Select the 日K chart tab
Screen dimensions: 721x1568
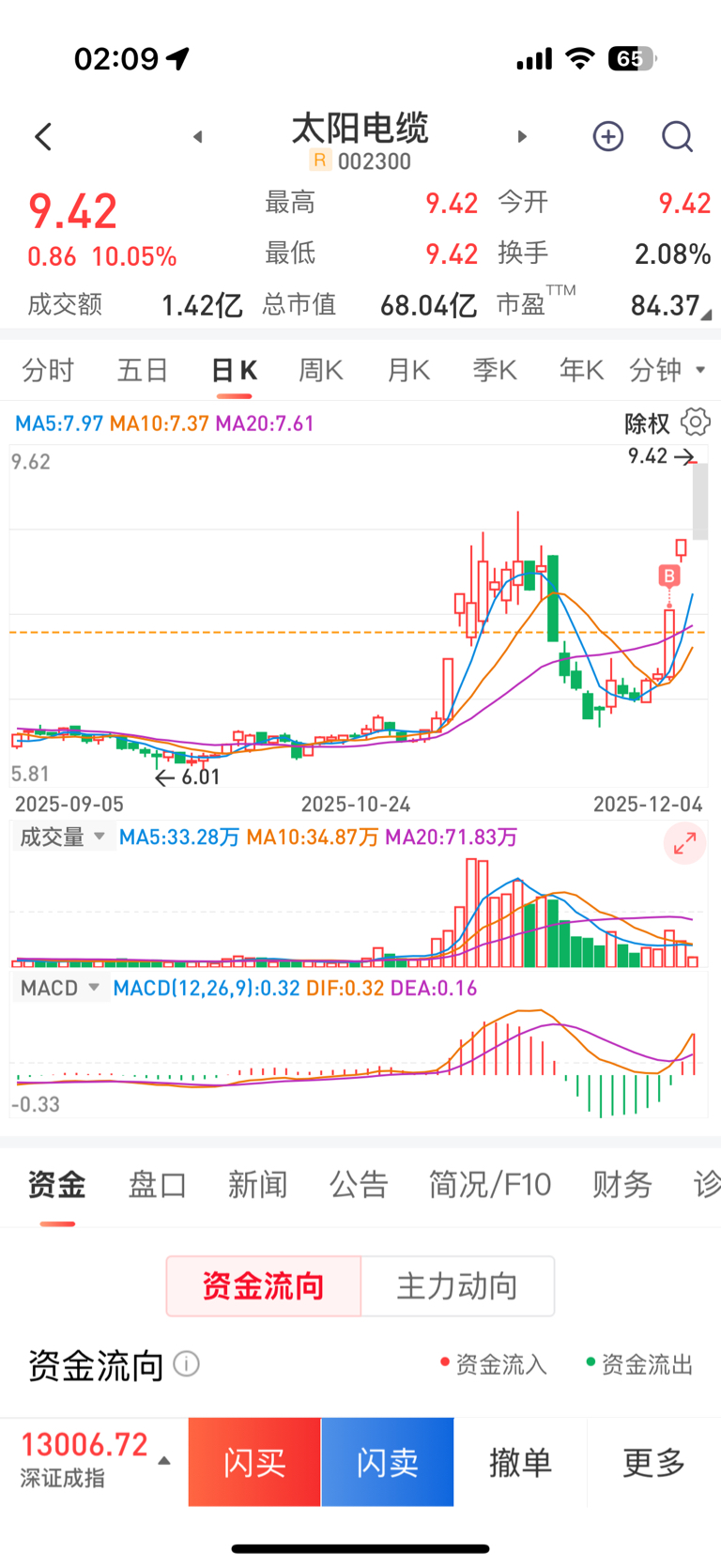tap(234, 370)
